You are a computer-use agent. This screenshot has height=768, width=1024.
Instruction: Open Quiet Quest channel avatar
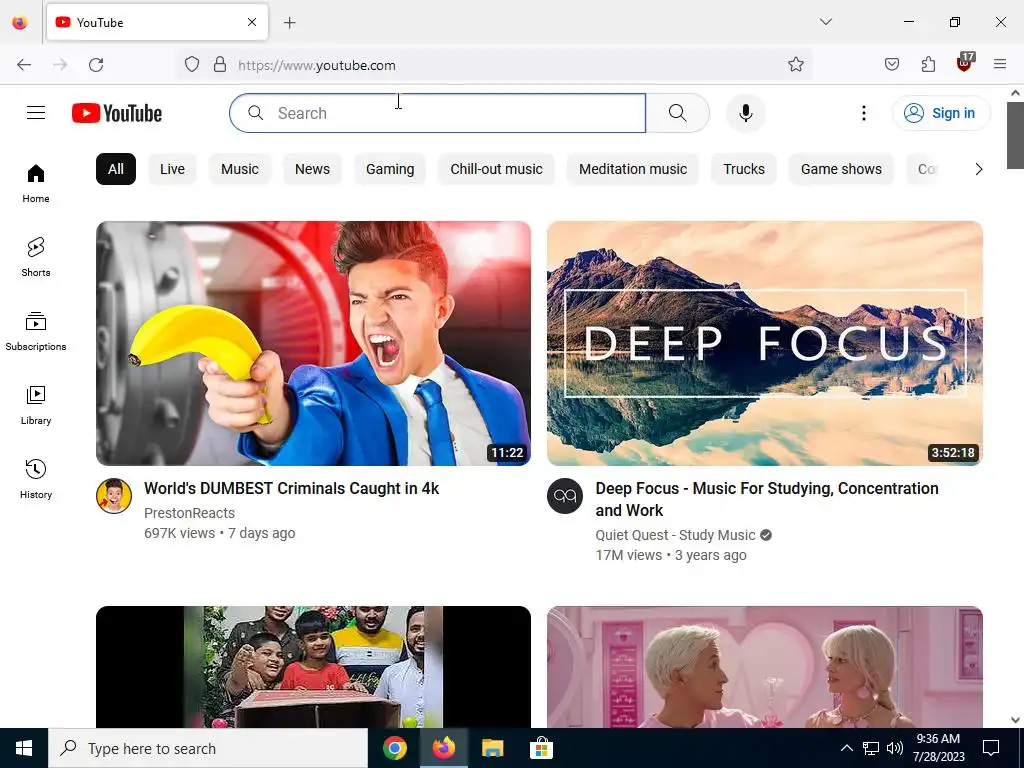point(565,496)
